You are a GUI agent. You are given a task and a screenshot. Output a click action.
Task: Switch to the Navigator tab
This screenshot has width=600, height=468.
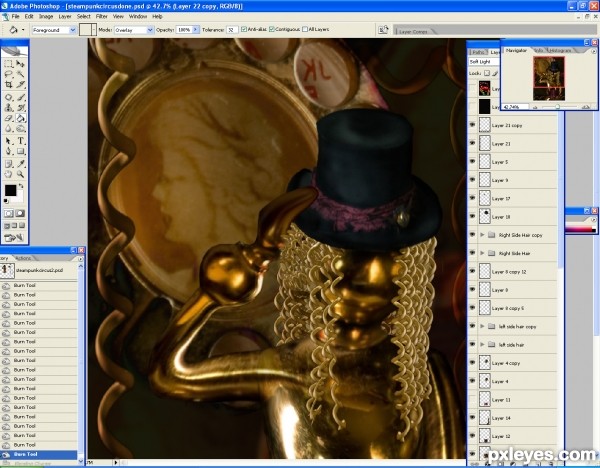click(x=516, y=50)
